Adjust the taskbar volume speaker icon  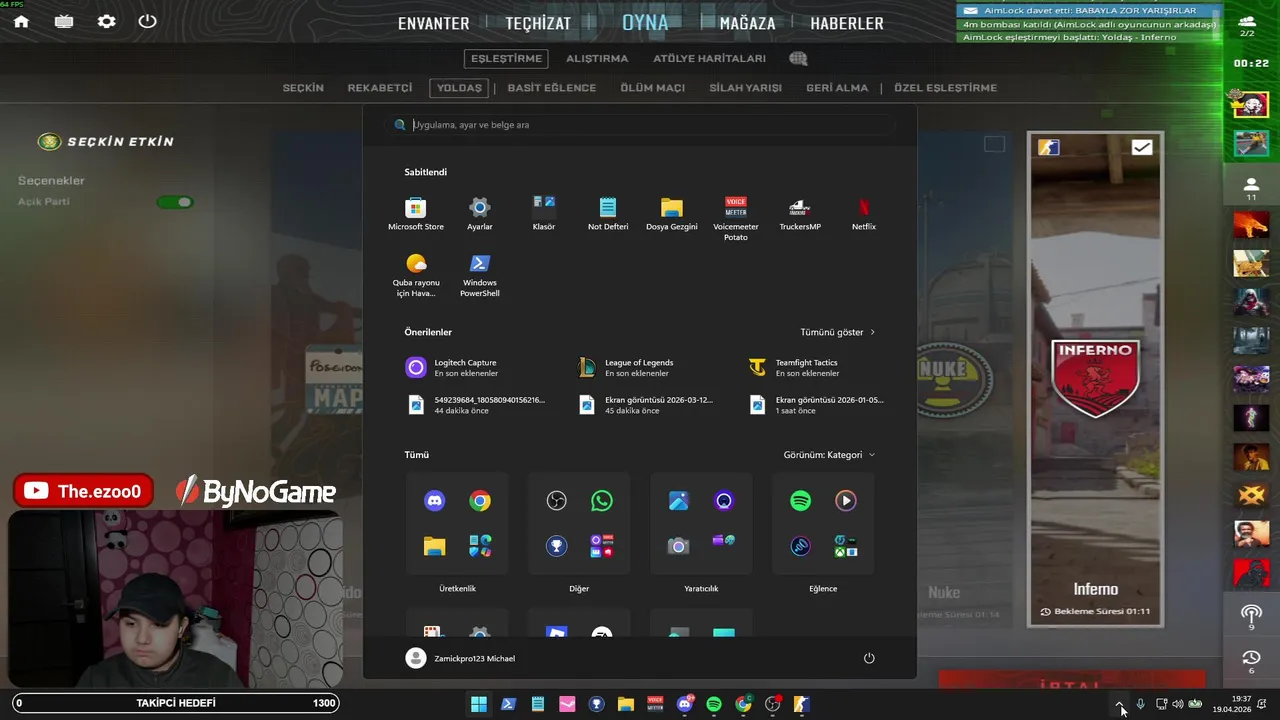coord(1178,704)
